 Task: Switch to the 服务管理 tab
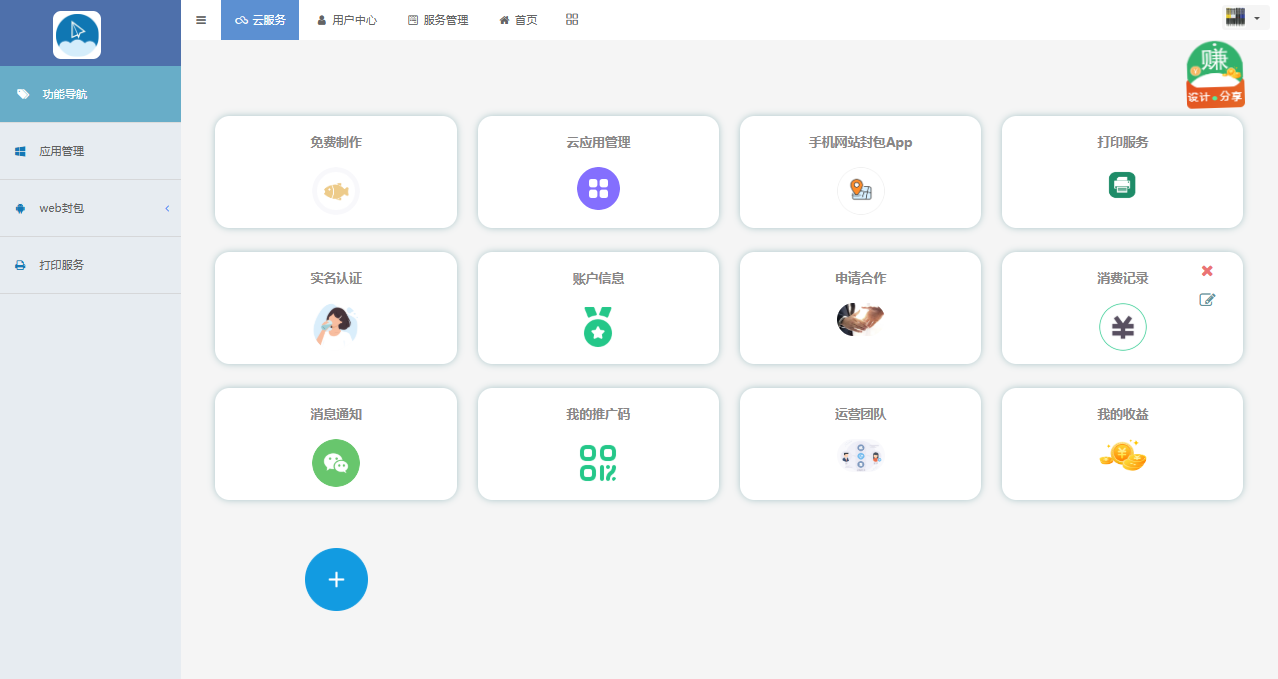point(438,20)
